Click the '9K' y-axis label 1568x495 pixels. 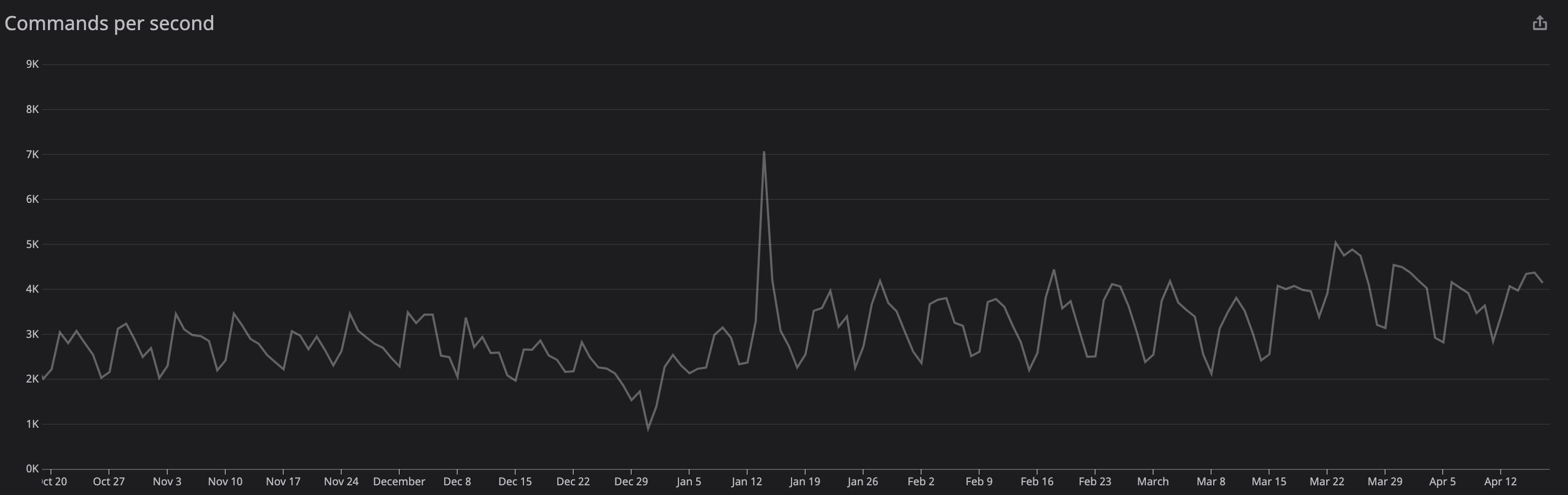(x=32, y=64)
